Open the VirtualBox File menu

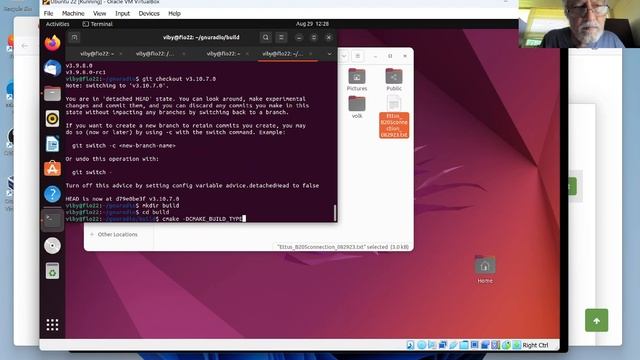48,13
